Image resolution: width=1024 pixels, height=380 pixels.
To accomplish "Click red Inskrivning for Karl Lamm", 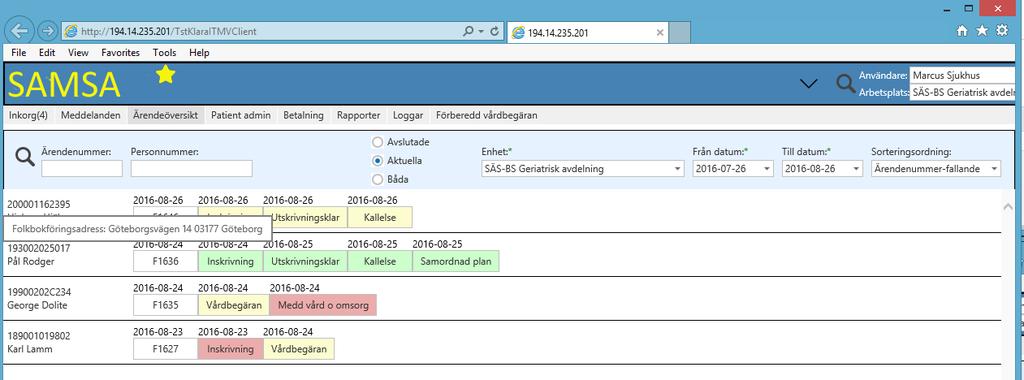I will click(231, 349).
